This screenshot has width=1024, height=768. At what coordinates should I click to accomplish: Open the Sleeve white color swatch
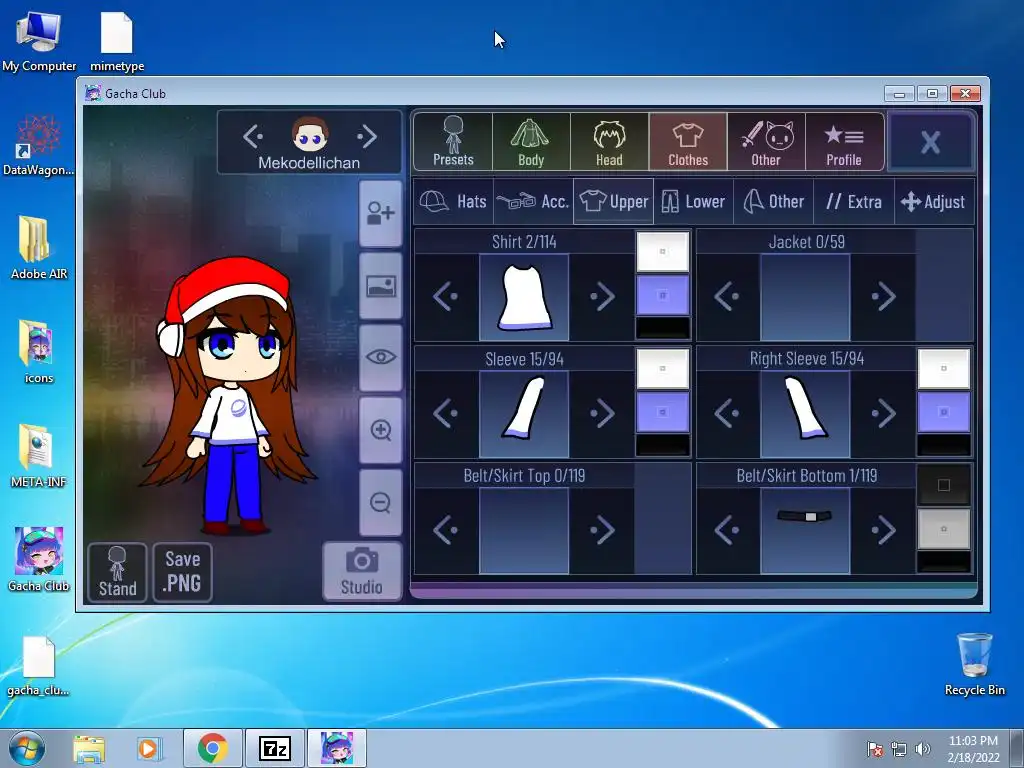pyautogui.click(x=663, y=368)
